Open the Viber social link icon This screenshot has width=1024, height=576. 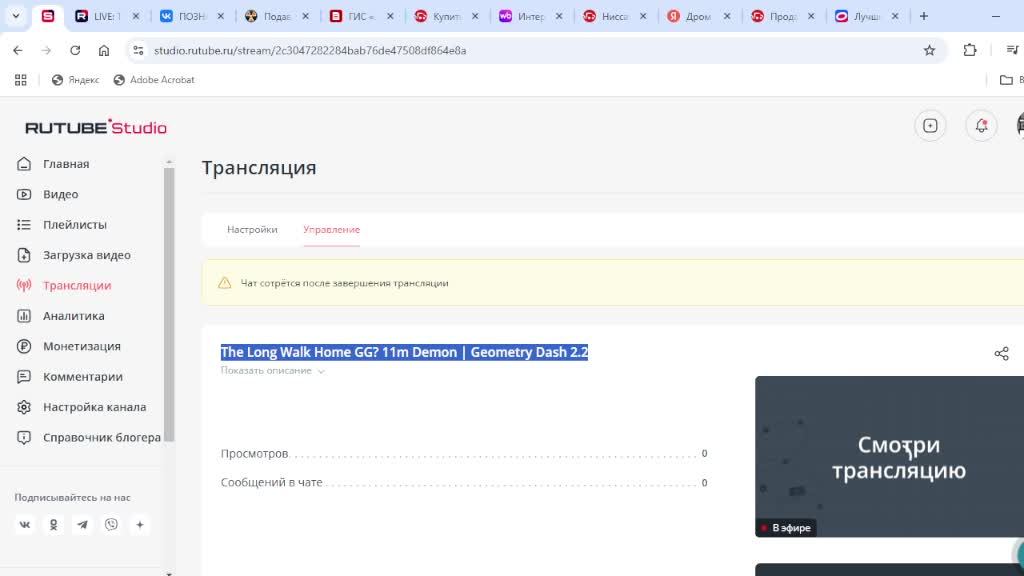coord(111,524)
